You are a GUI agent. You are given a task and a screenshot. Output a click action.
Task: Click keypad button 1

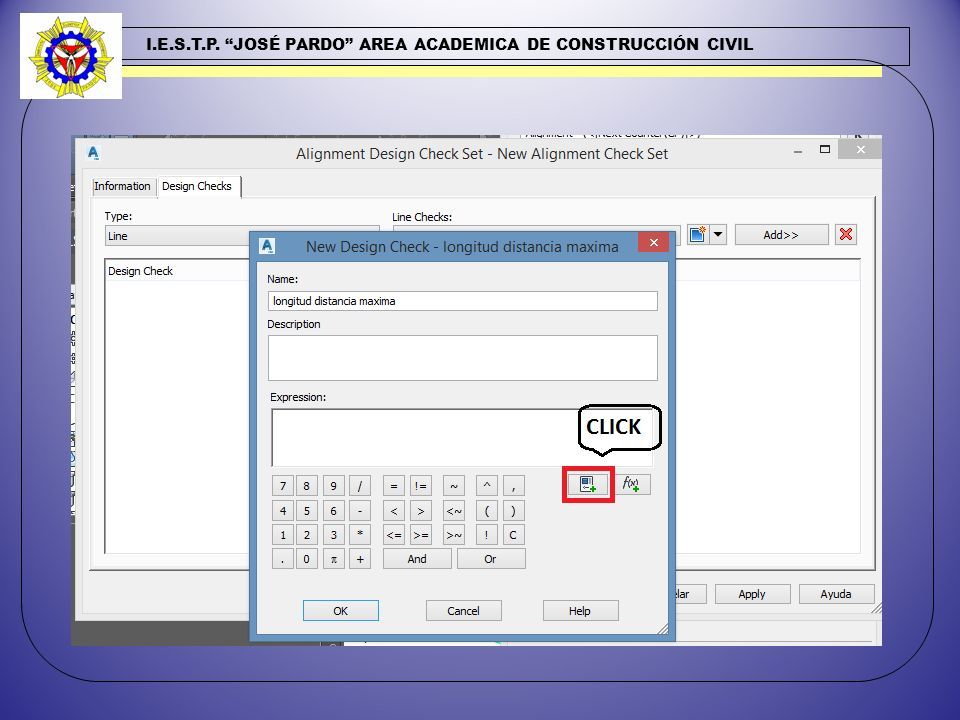[x=283, y=534]
